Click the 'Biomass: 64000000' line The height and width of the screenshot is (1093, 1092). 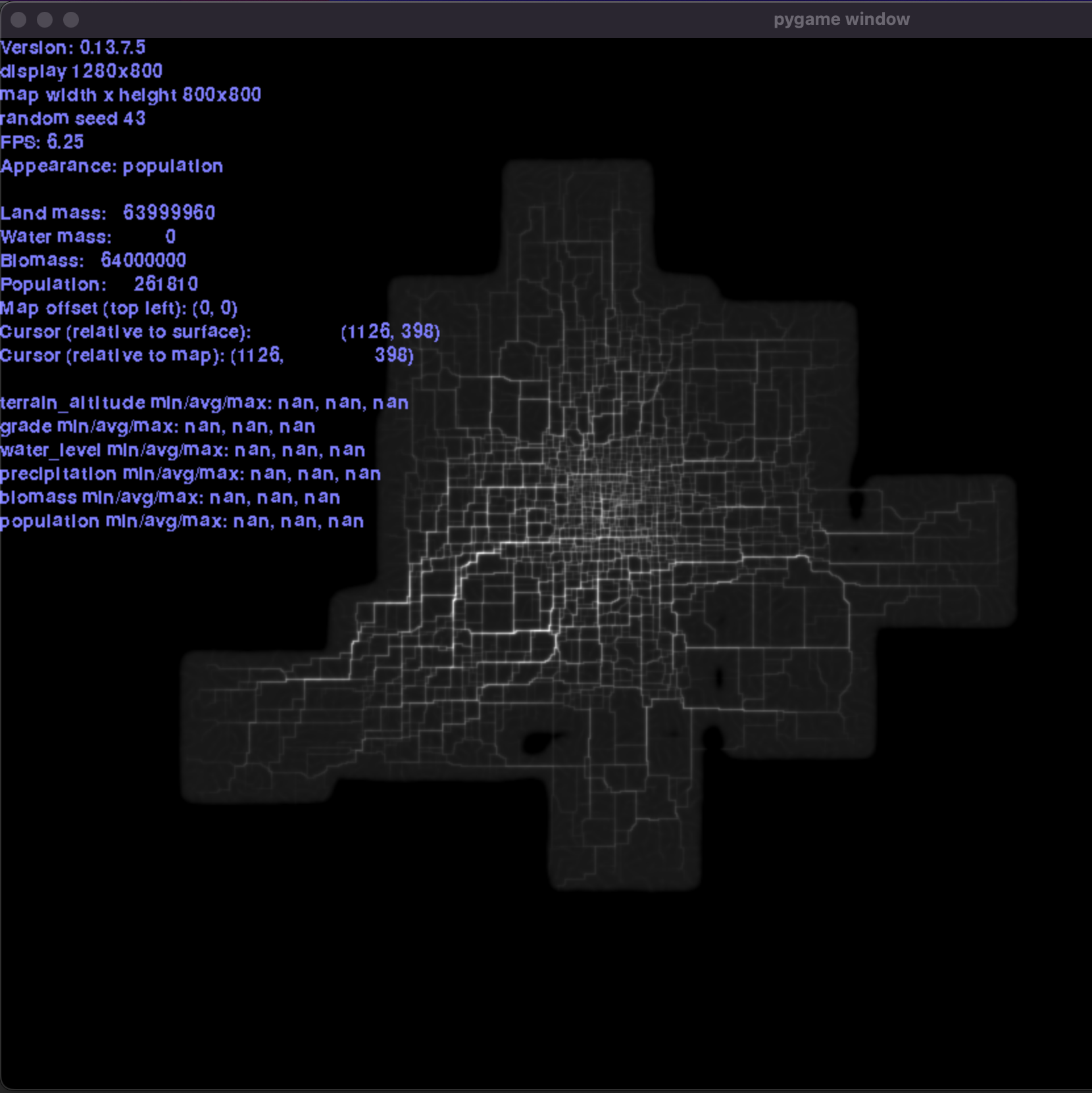(93, 260)
